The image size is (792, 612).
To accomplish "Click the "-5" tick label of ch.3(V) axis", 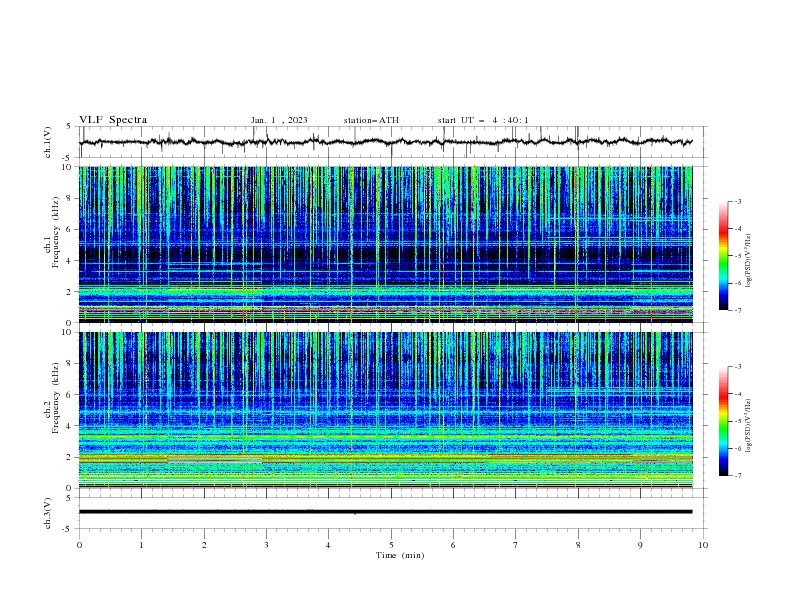I will tap(66, 529).
